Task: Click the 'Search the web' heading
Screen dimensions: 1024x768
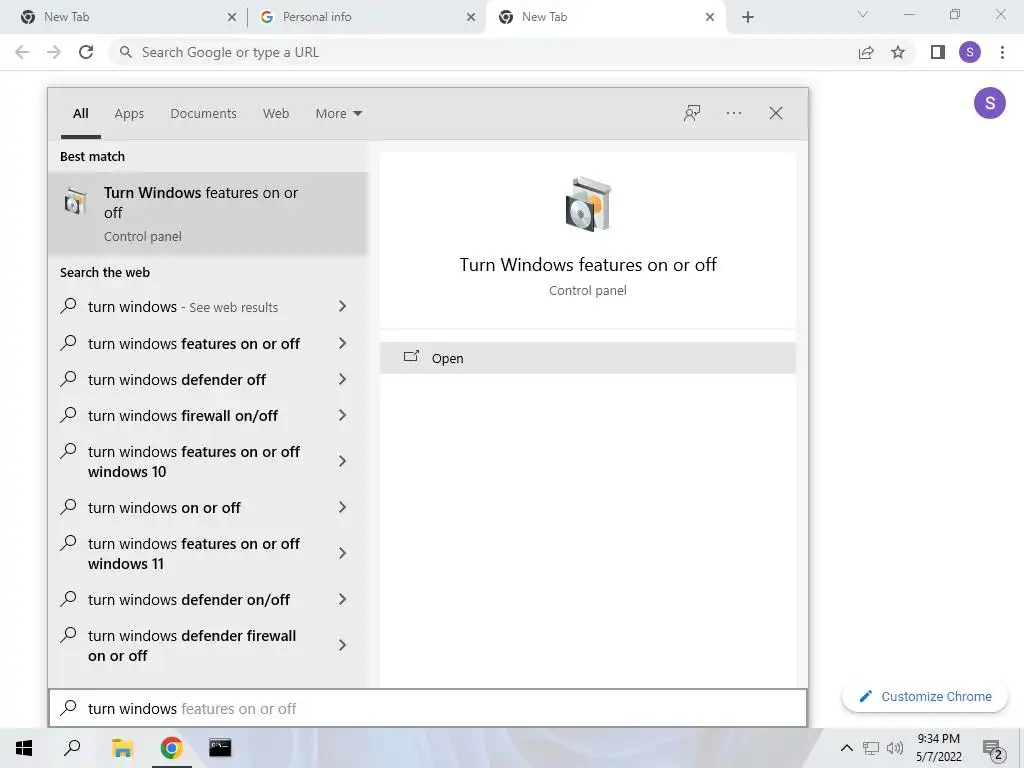Action: pos(105,272)
